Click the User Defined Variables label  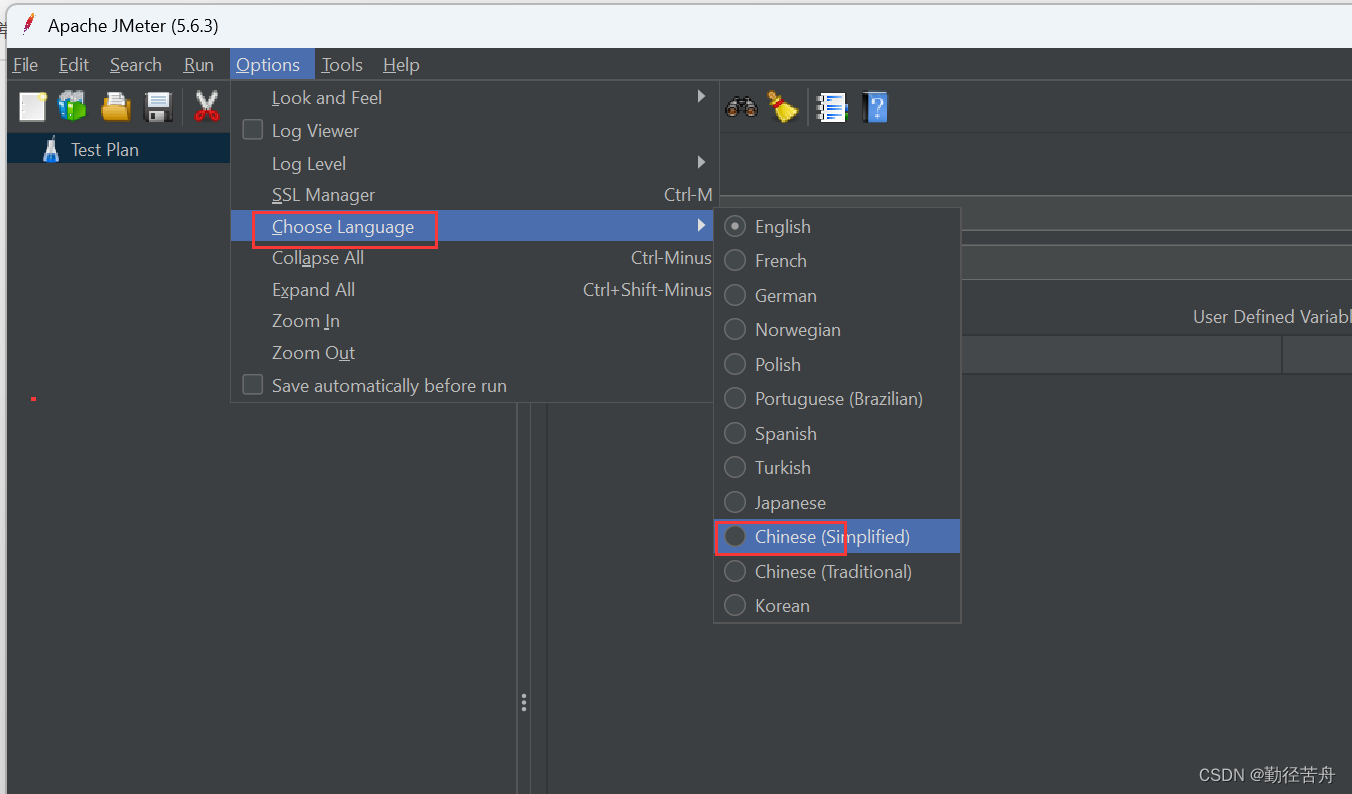(1272, 316)
